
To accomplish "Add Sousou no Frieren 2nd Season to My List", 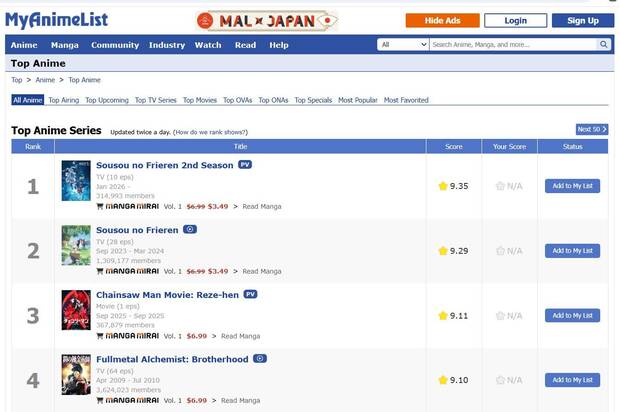I will [572, 186].
